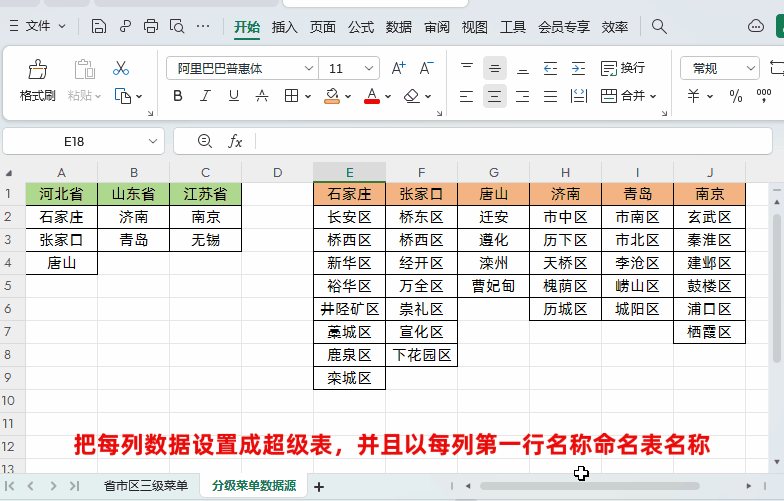
Task: Expand the fill color dropdown arrow
Action: coord(348,96)
